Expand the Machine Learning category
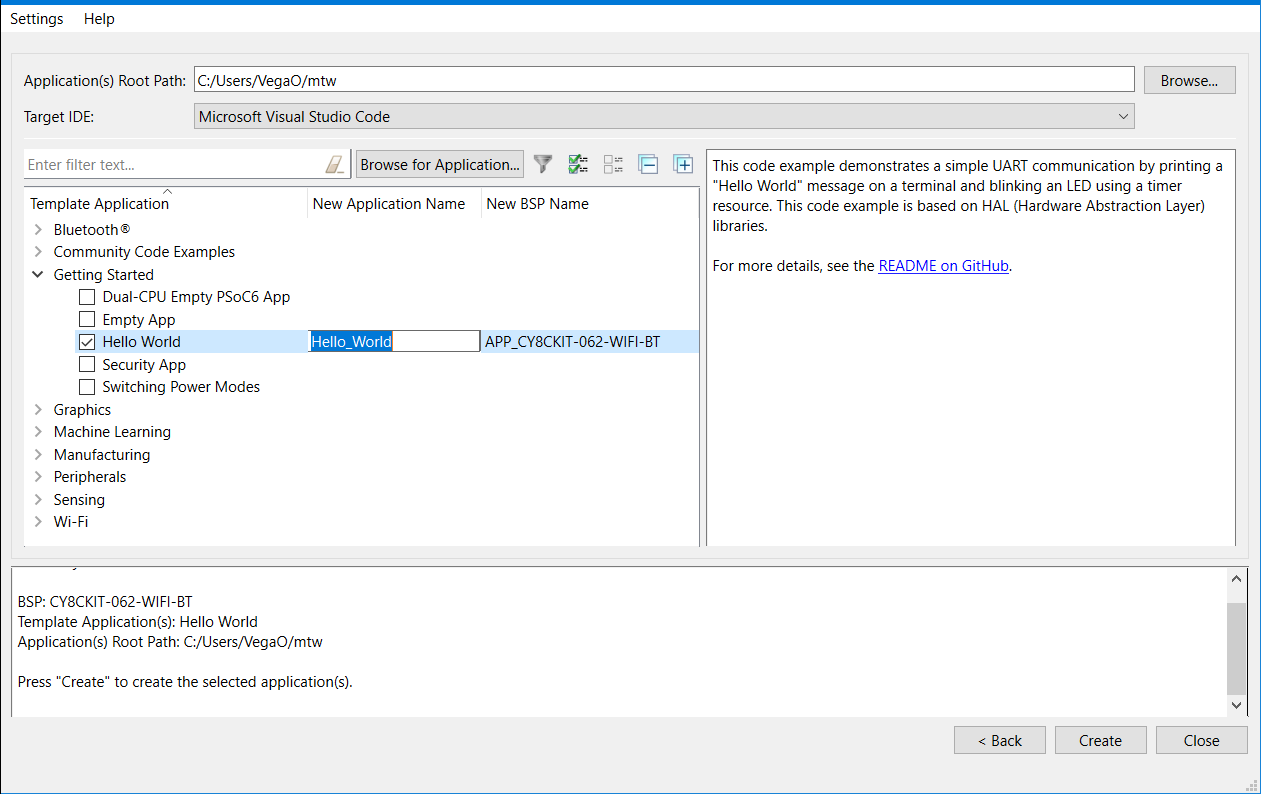 coord(38,432)
